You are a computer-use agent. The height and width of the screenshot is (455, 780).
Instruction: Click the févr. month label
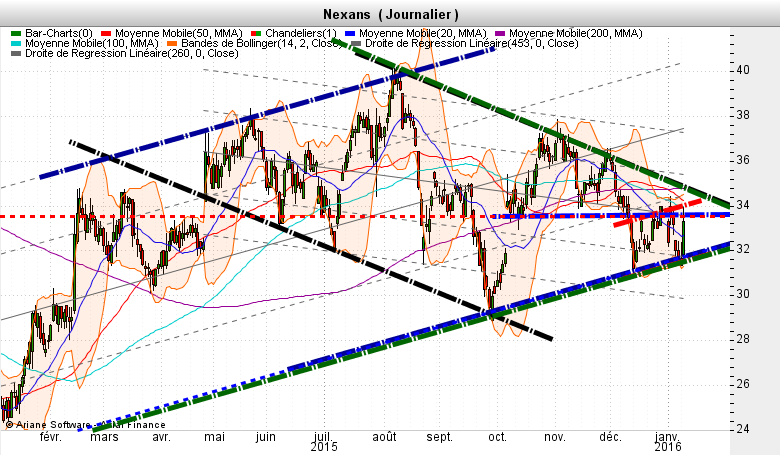click(x=51, y=437)
